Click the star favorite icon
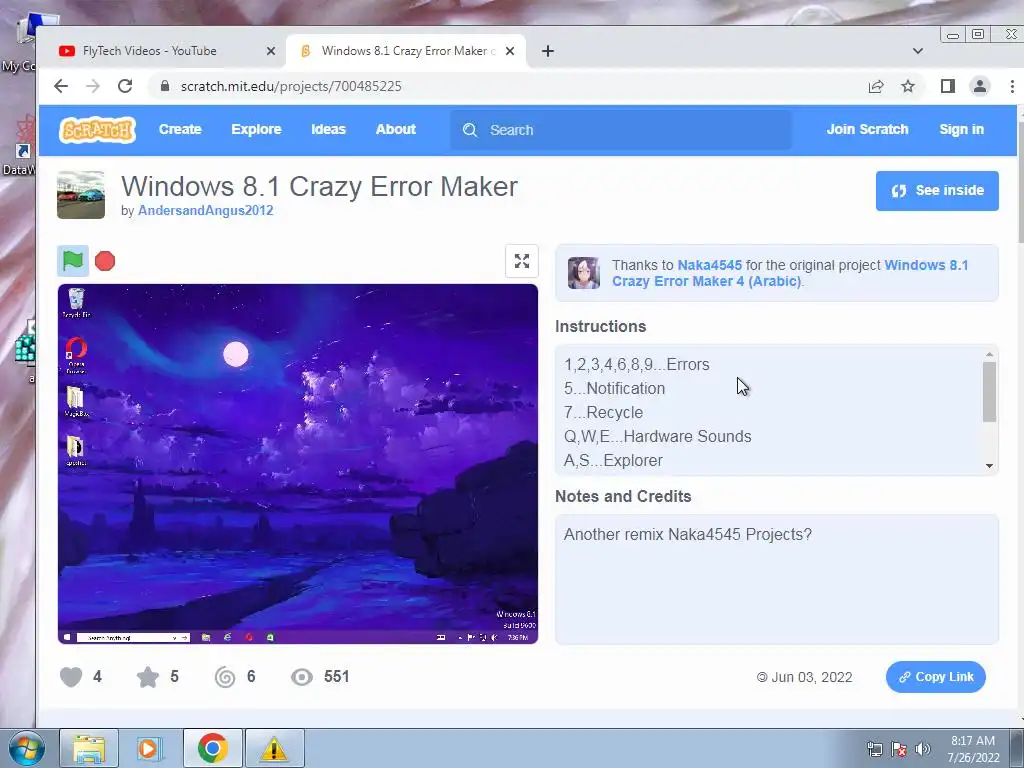The image size is (1024, 768). click(x=148, y=677)
